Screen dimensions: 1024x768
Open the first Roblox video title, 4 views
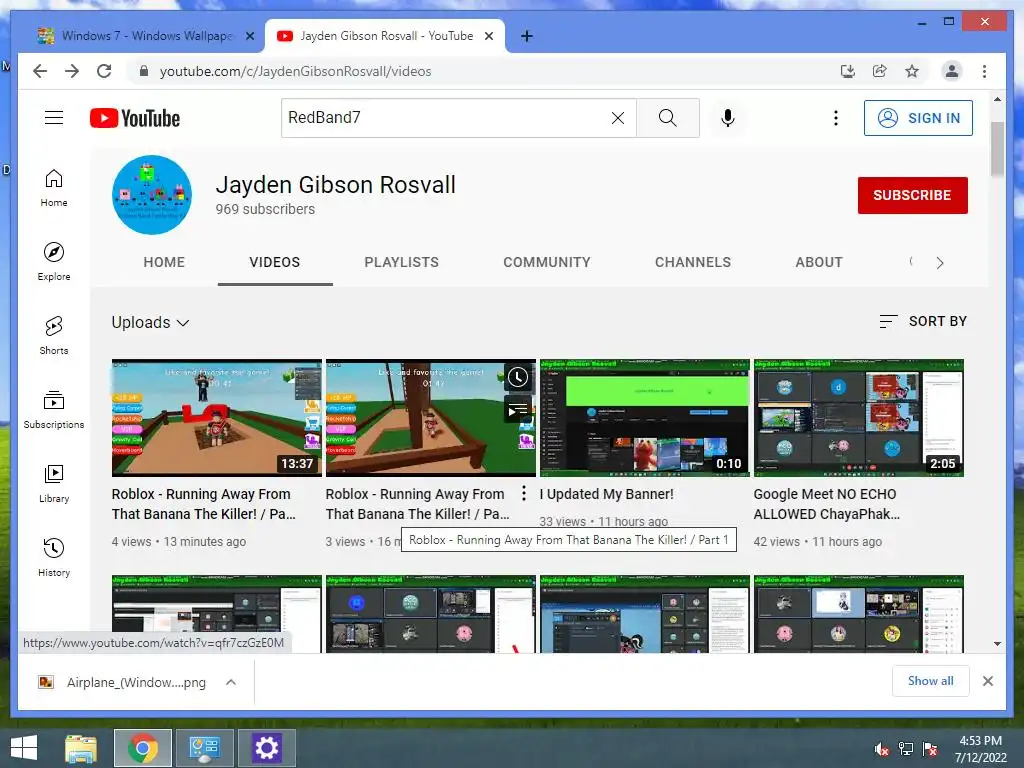(204, 504)
